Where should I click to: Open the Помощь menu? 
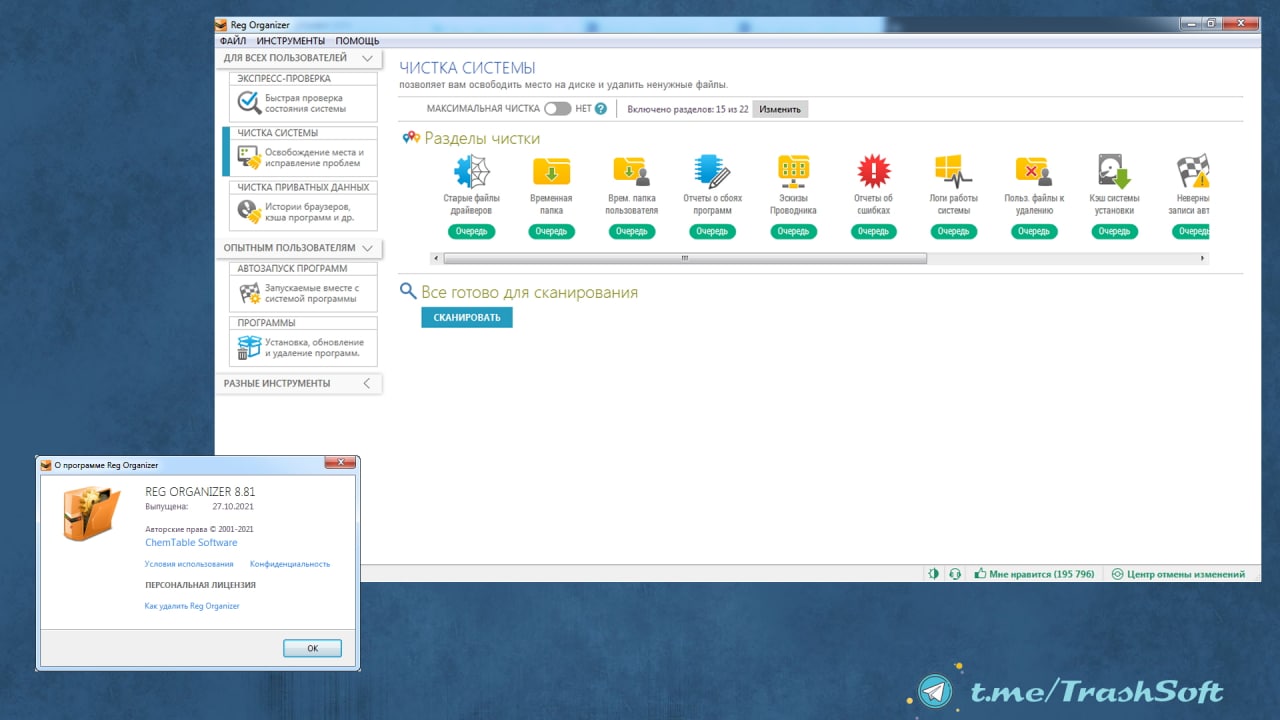coord(357,41)
